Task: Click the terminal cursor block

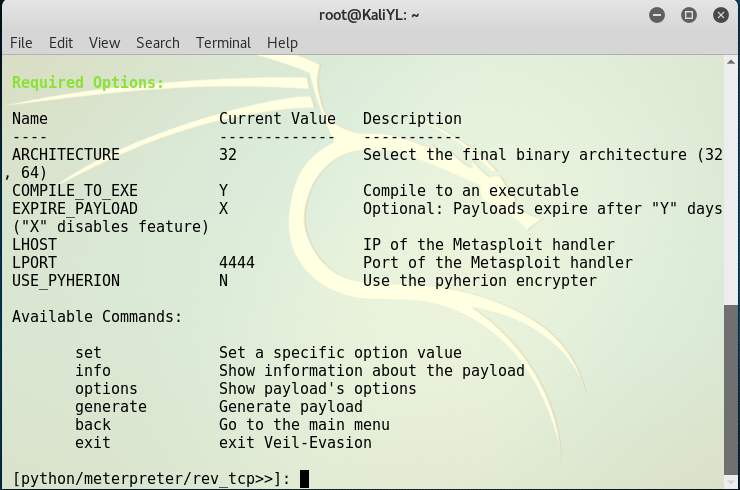Action: pos(304,479)
